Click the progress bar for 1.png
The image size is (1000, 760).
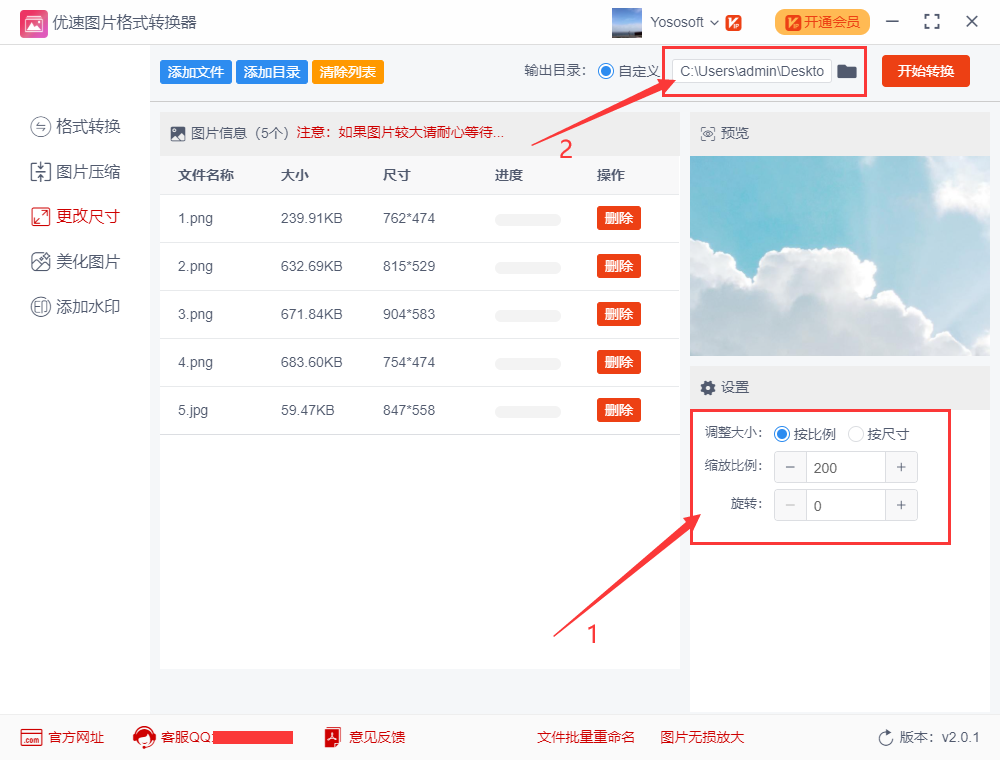(x=528, y=219)
